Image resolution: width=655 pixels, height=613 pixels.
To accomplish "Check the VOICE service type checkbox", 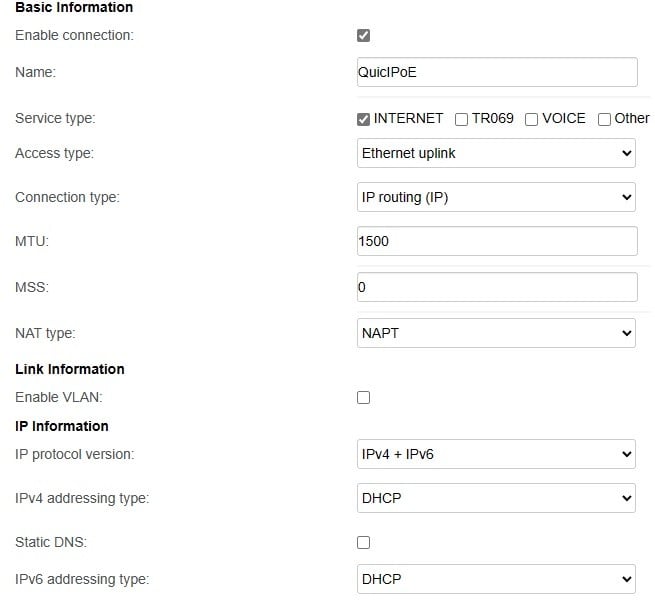I will click(531, 120).
